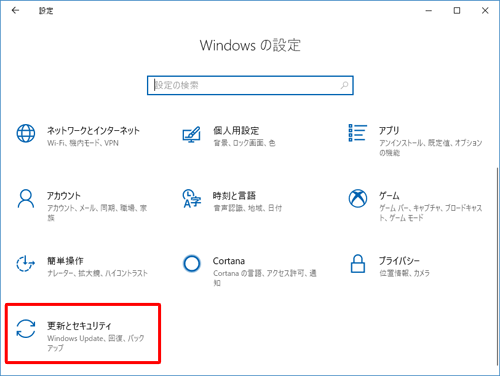Click the Windows Update description text
This screenshot has width=500, height=376.
[x=96, y=343]
